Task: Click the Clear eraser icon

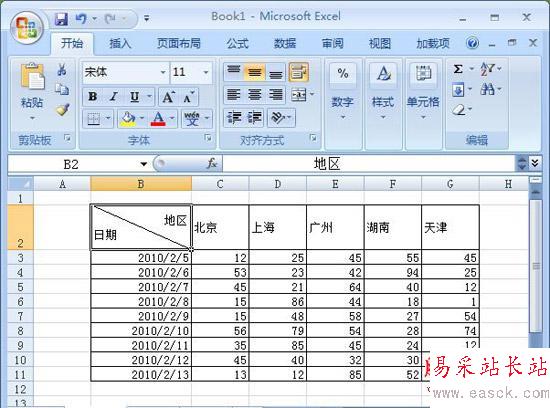Action: [459, 110]
